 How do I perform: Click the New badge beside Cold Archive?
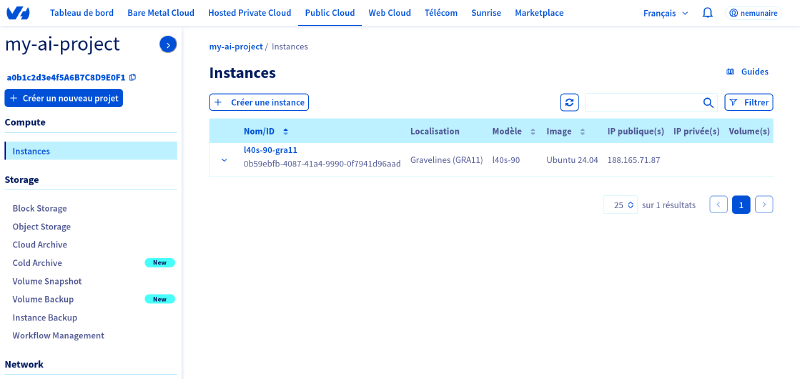pos(160,263)
